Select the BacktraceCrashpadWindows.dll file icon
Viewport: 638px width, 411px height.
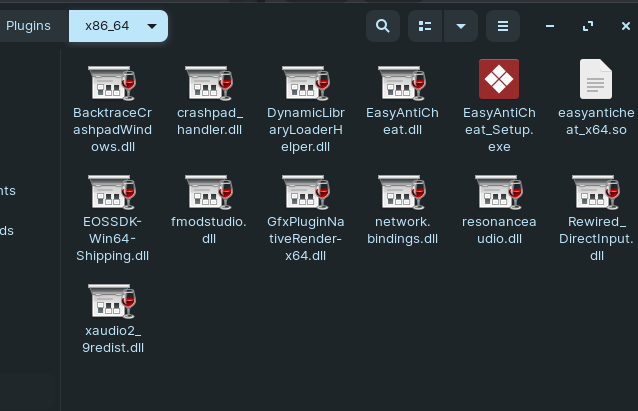tap(112, 83)
